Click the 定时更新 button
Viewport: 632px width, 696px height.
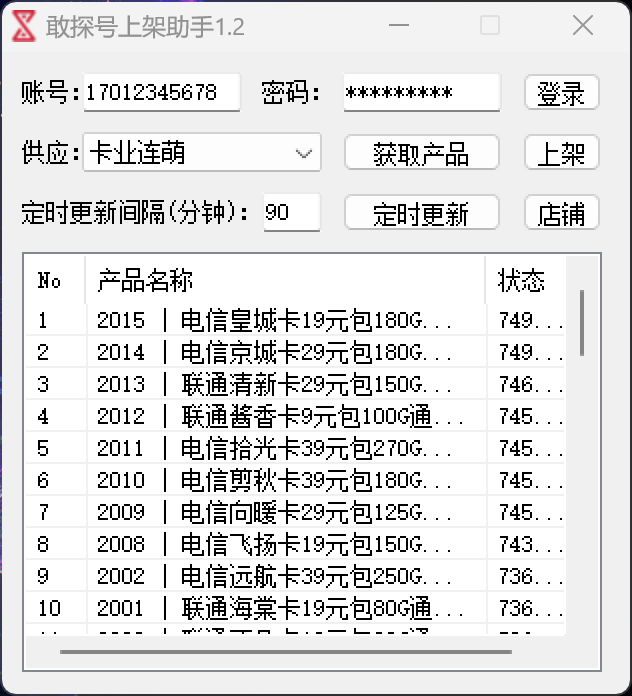(421, 213)
